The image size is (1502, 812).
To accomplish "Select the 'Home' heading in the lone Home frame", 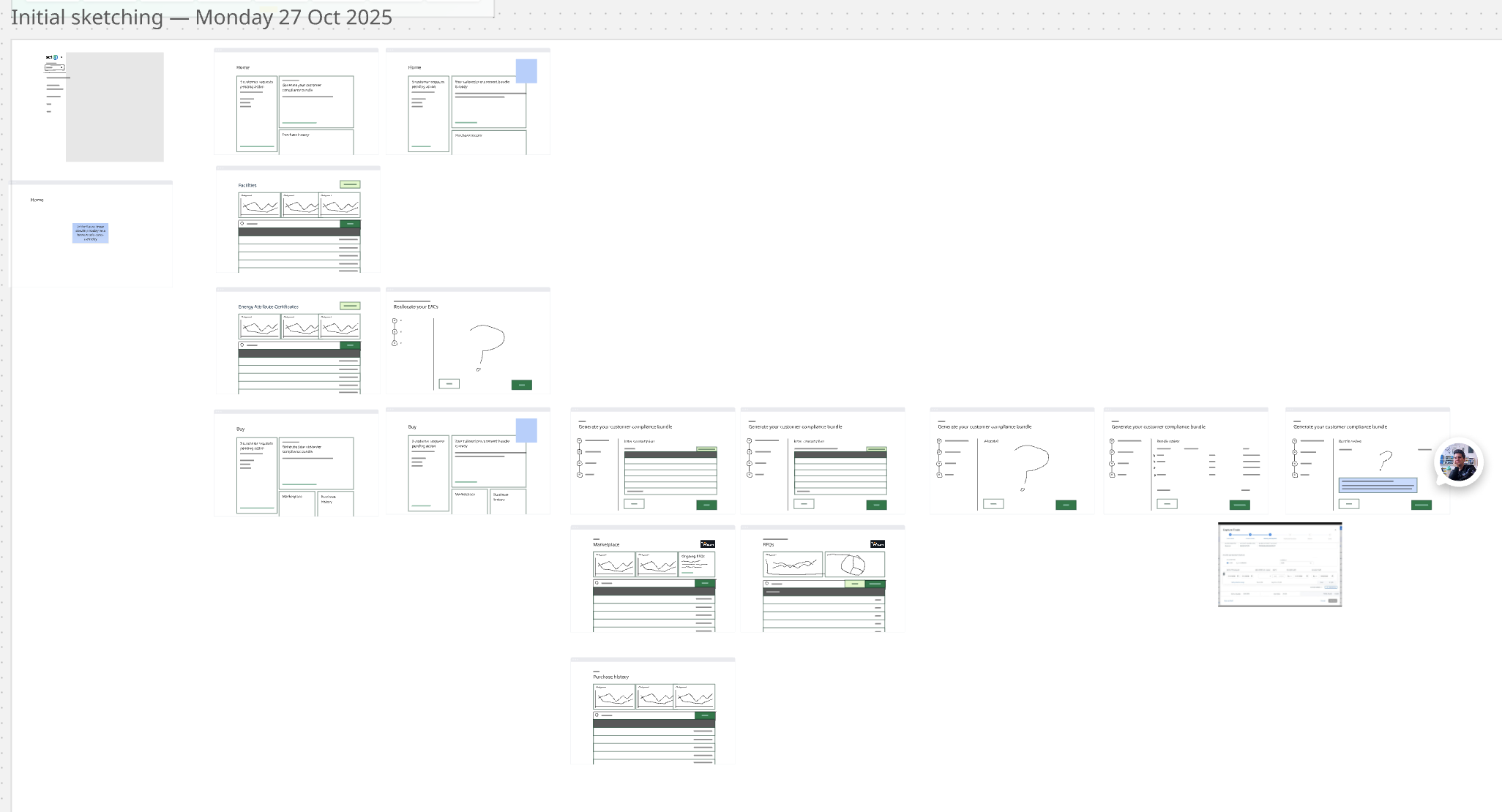I will [x=37, y=200].
